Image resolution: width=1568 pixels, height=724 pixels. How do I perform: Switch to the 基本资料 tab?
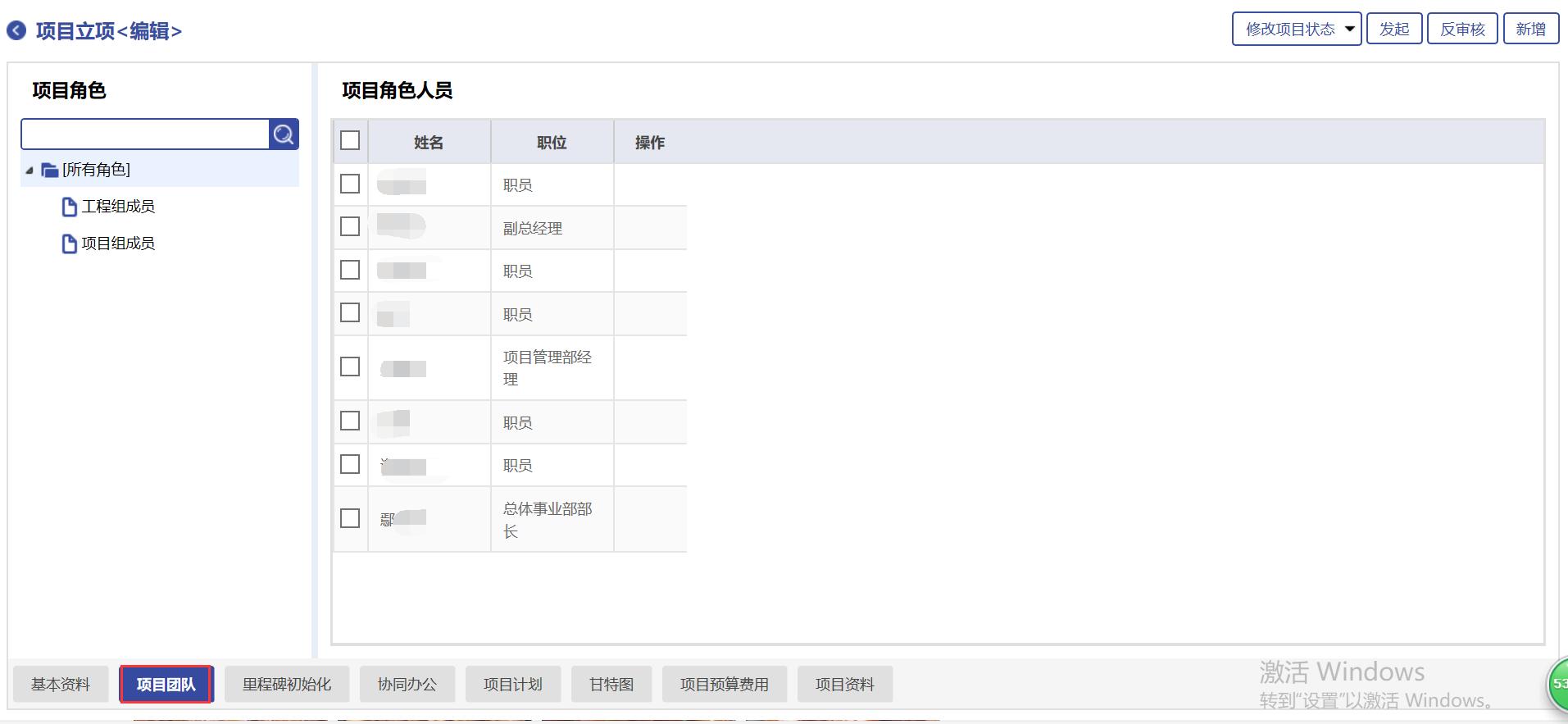pyautogui.click(x=61, y=685)
